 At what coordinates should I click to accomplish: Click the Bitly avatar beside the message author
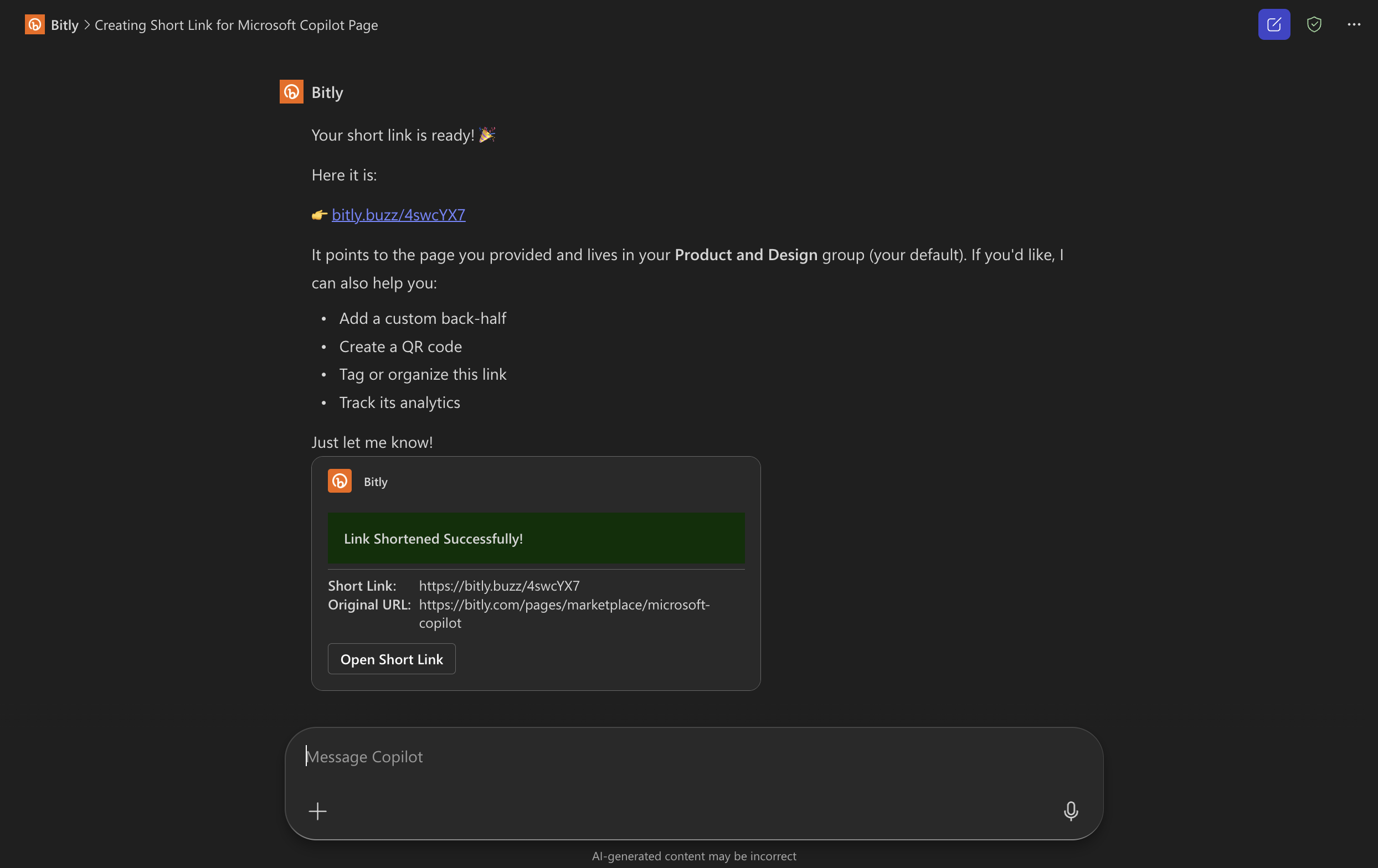pyautogui.click(x=291, y=92)
